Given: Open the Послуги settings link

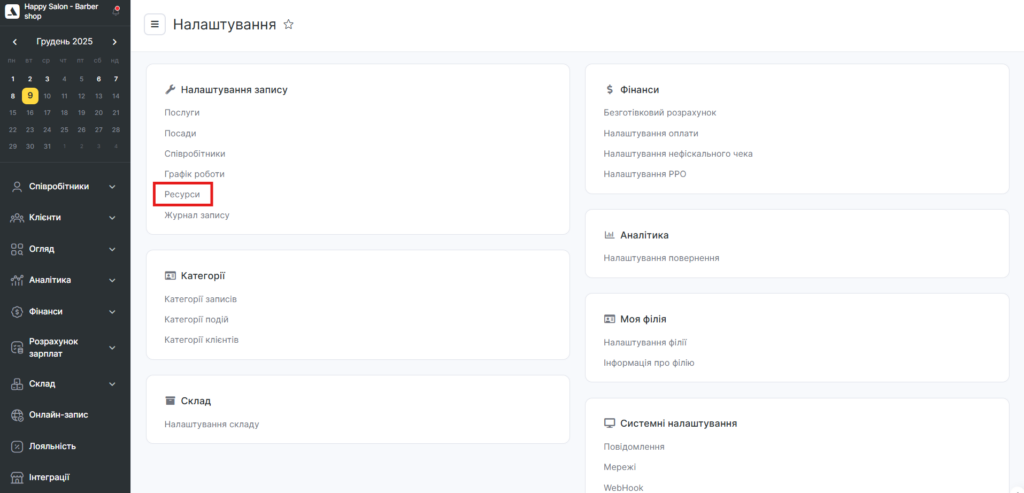Looking at the screenshot, I should pyautogui.click(x=182, y=113).
